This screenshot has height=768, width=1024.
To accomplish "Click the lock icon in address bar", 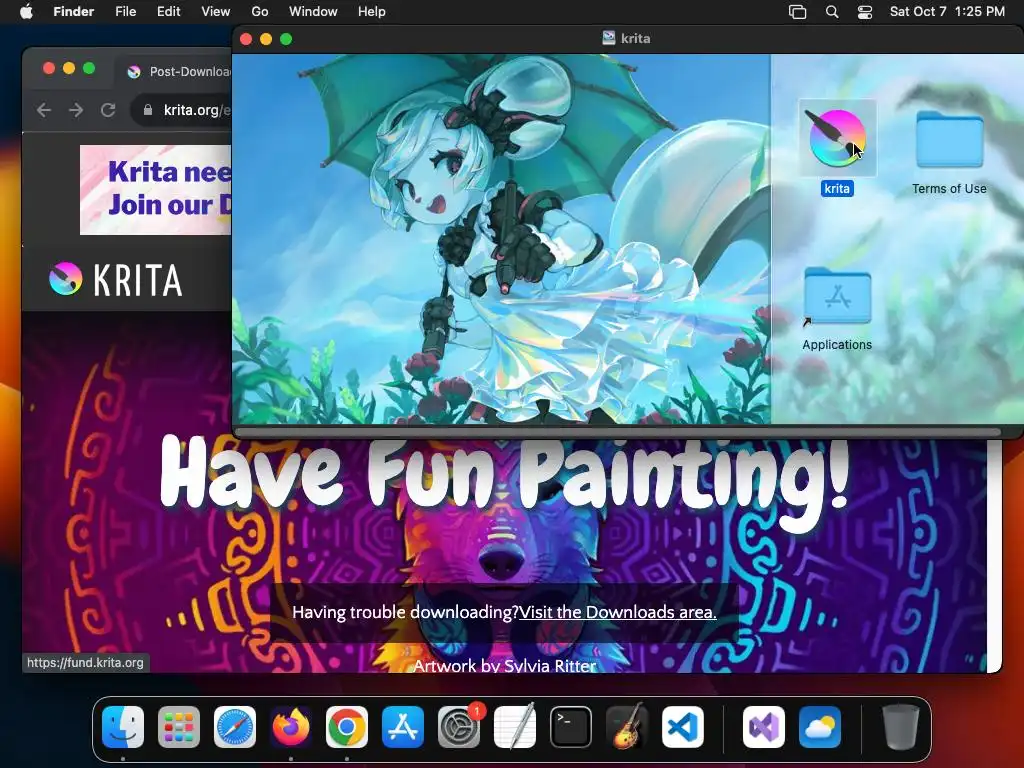I will [148, 110].
